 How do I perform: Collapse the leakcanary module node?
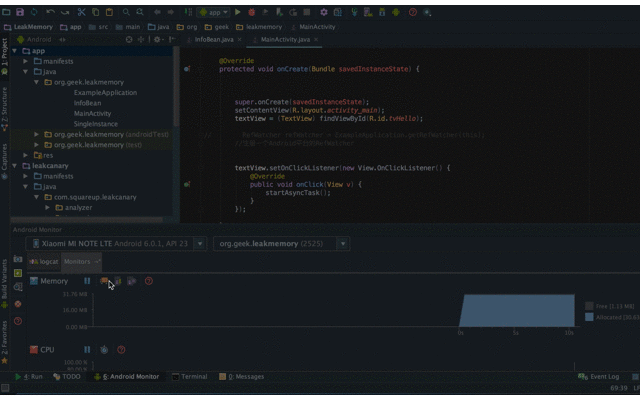coord(15,166)
